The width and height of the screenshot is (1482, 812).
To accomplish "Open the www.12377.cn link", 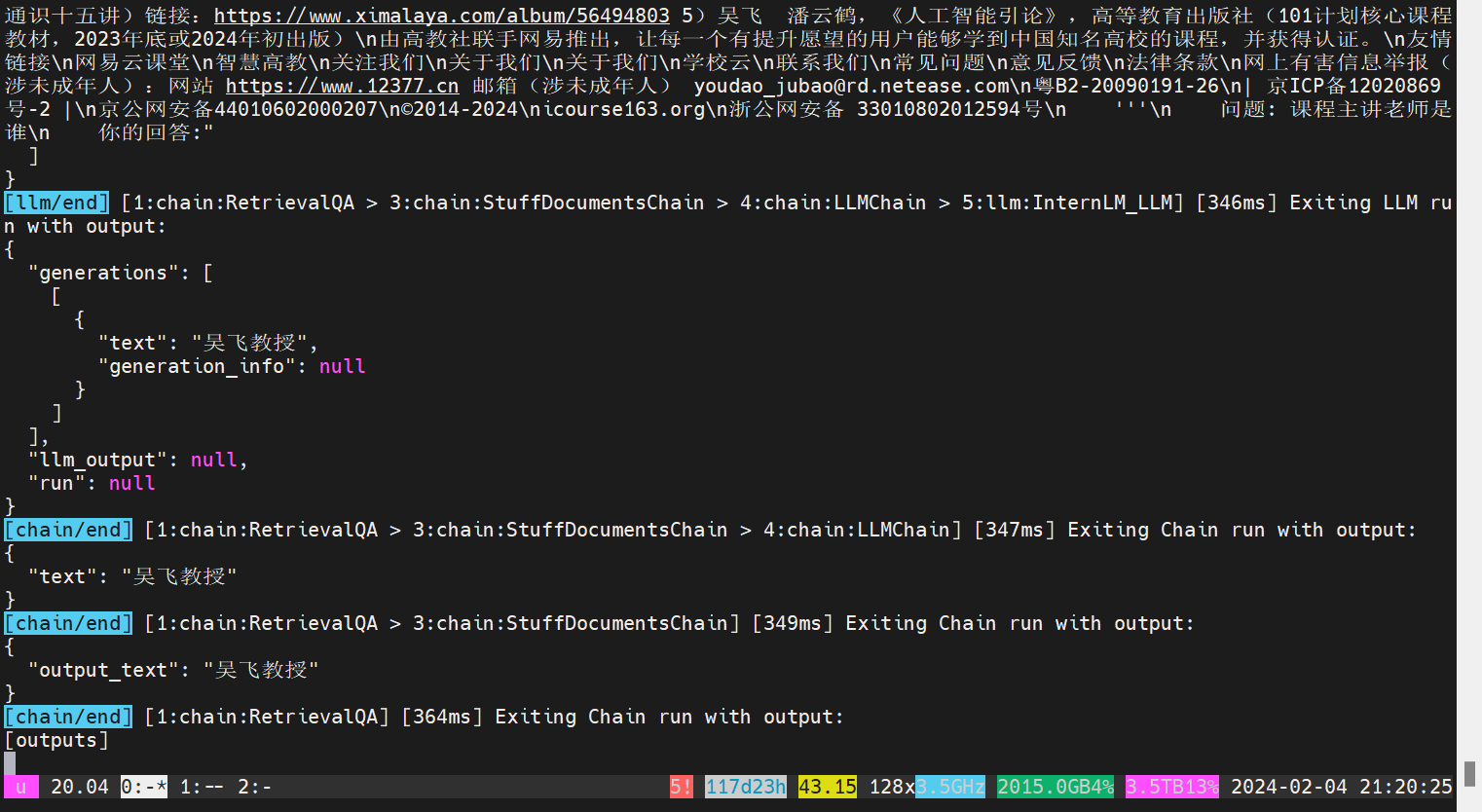I will point(342,86).
